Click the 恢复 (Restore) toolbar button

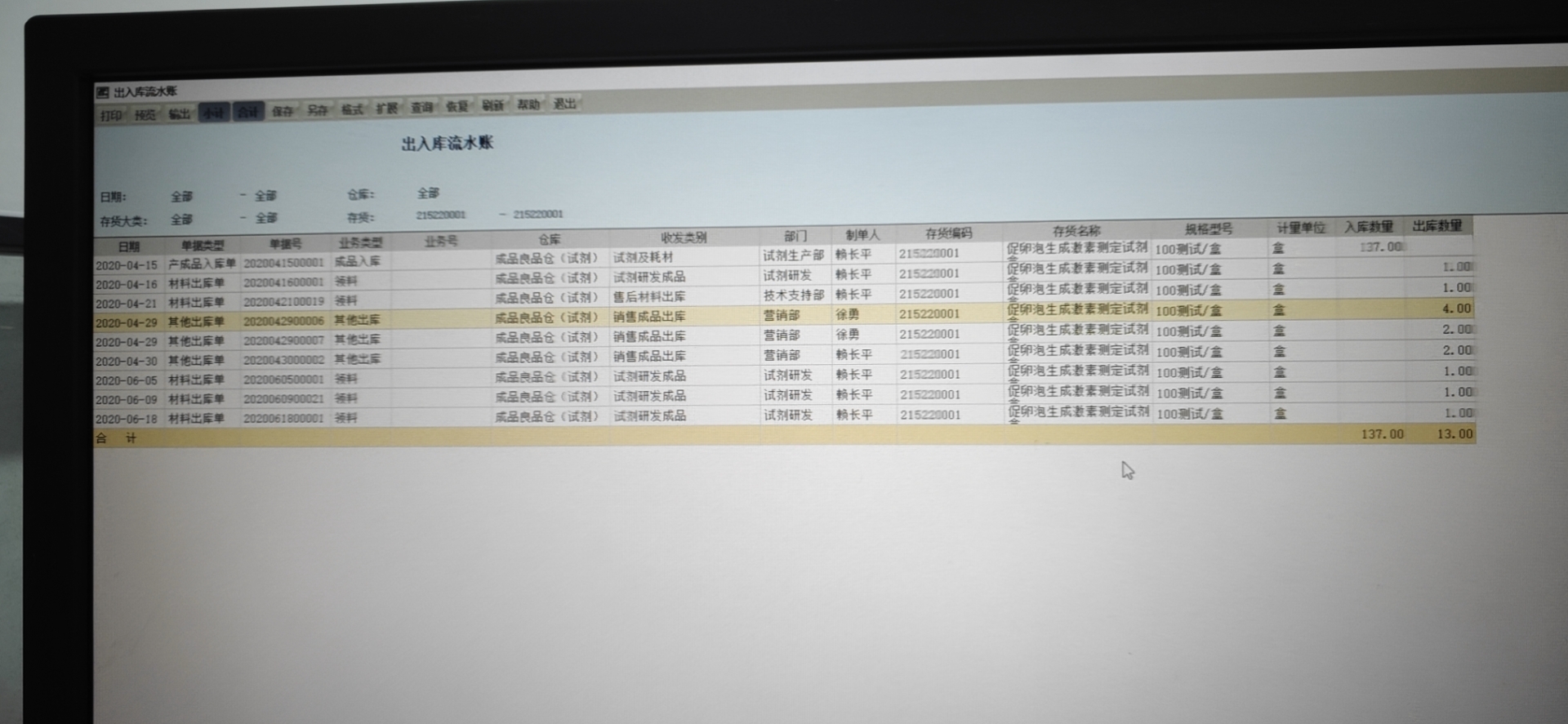pos(457,107)
